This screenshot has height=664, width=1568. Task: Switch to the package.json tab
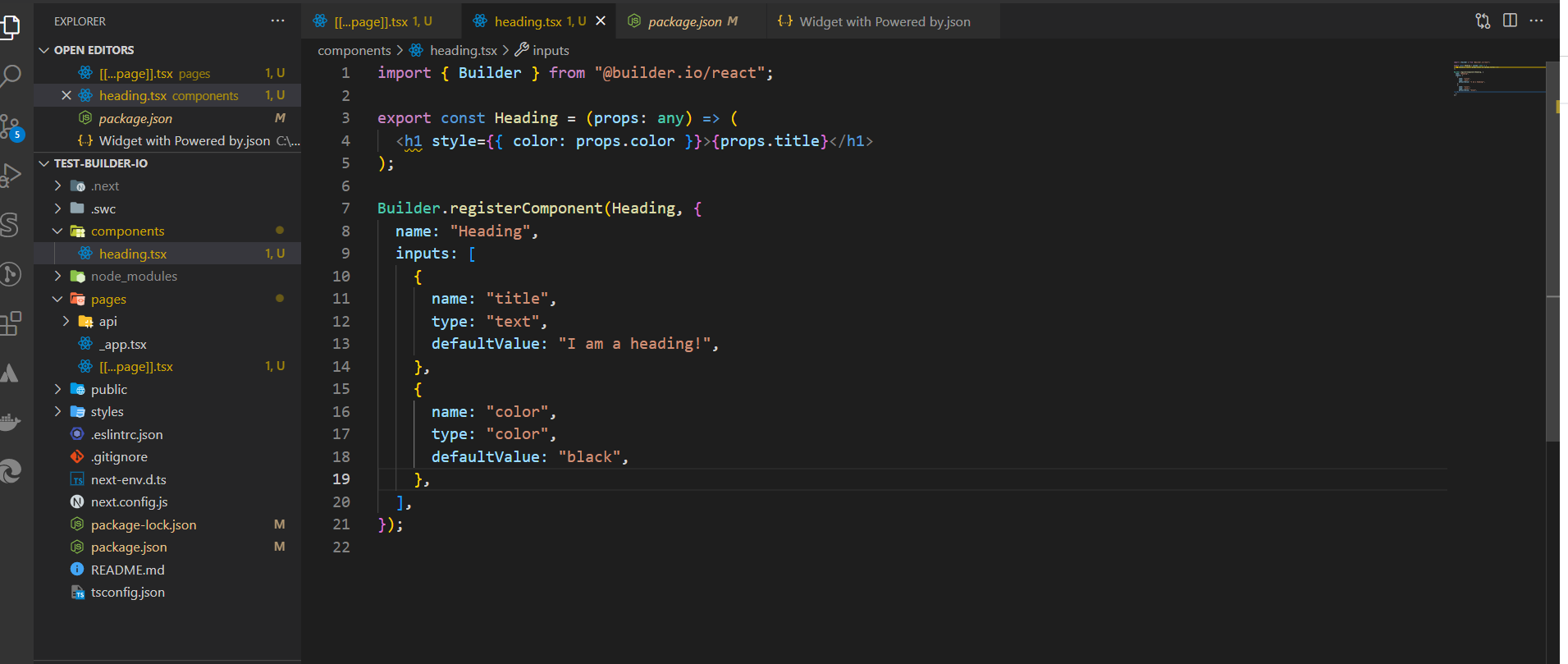pos(692,21)
